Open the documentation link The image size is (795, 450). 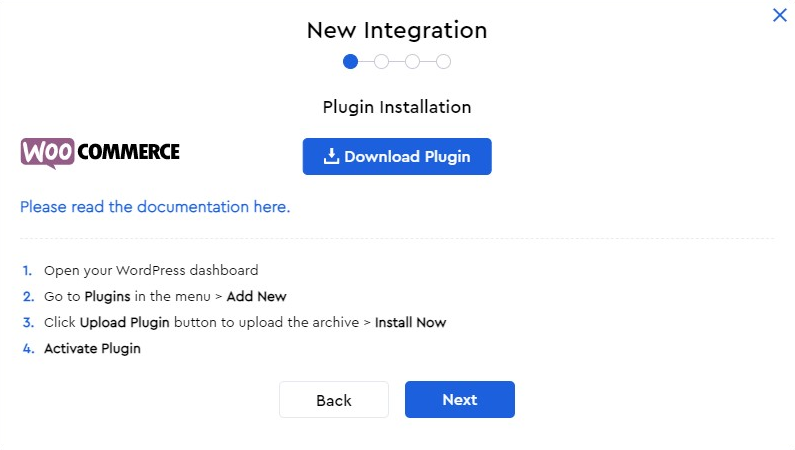pyautogui.click(x=155, y=207)
